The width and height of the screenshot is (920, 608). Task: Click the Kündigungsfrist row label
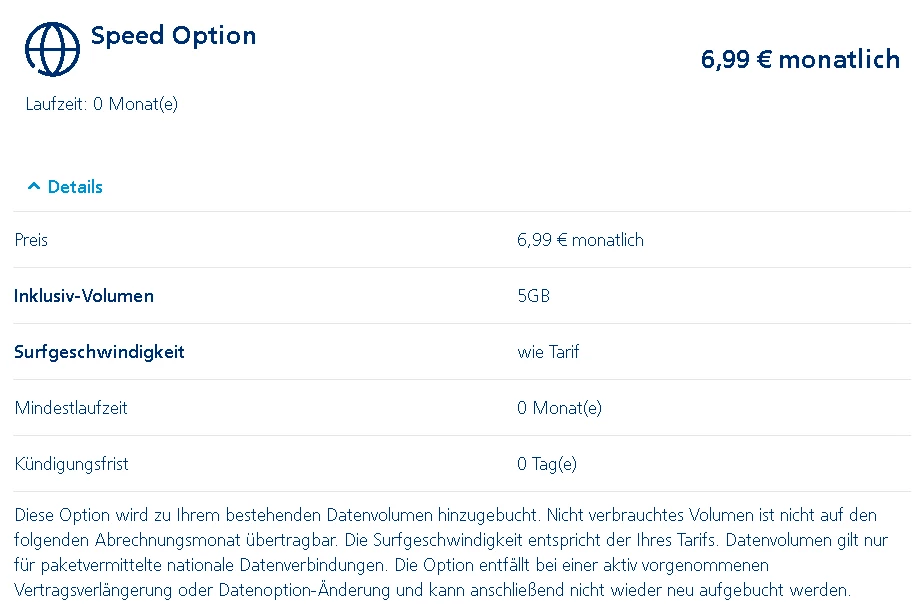click(71, 464)
